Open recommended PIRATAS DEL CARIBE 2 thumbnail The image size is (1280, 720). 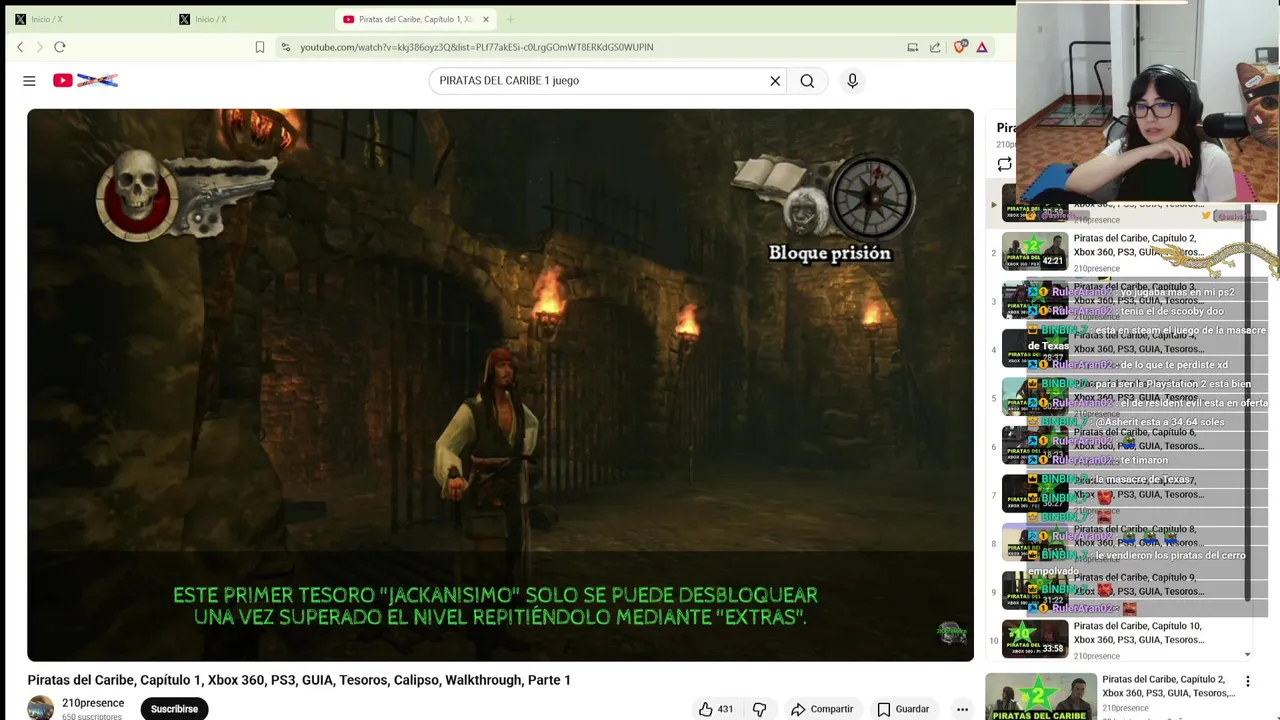click(x=1040, y=697)
